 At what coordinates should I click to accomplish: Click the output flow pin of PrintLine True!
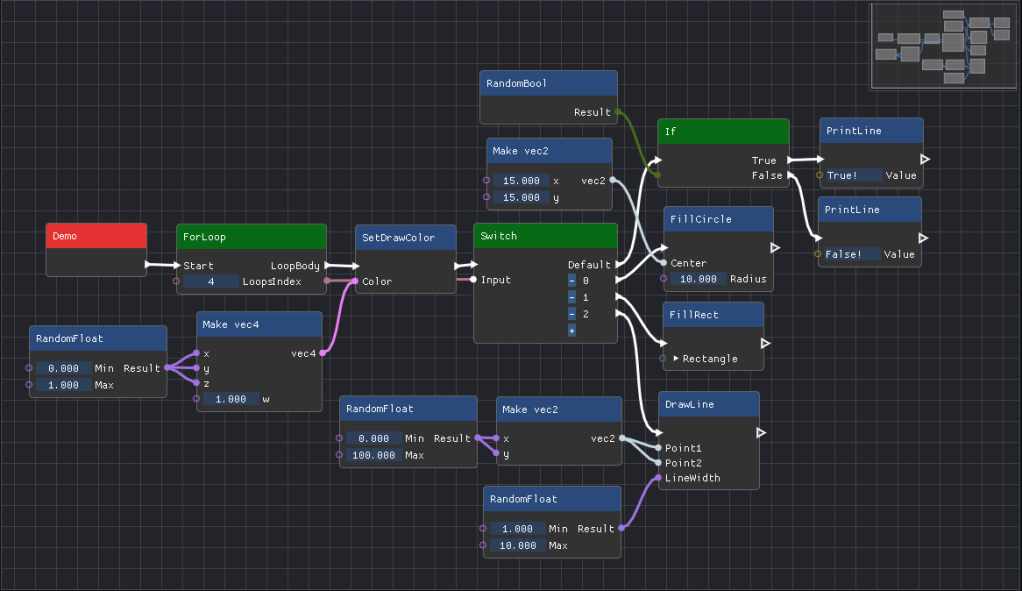[x=925, y=159]
